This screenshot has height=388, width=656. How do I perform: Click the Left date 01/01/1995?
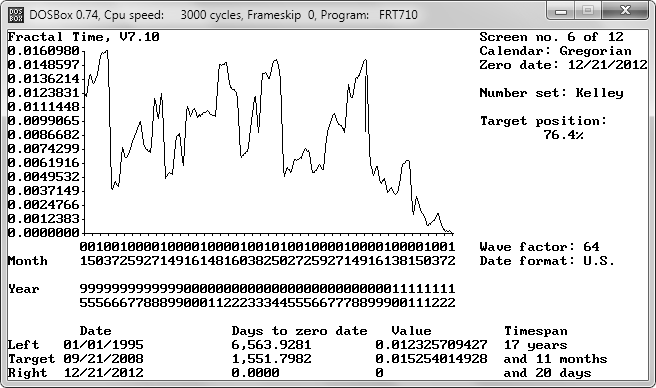tap(103, 344)
